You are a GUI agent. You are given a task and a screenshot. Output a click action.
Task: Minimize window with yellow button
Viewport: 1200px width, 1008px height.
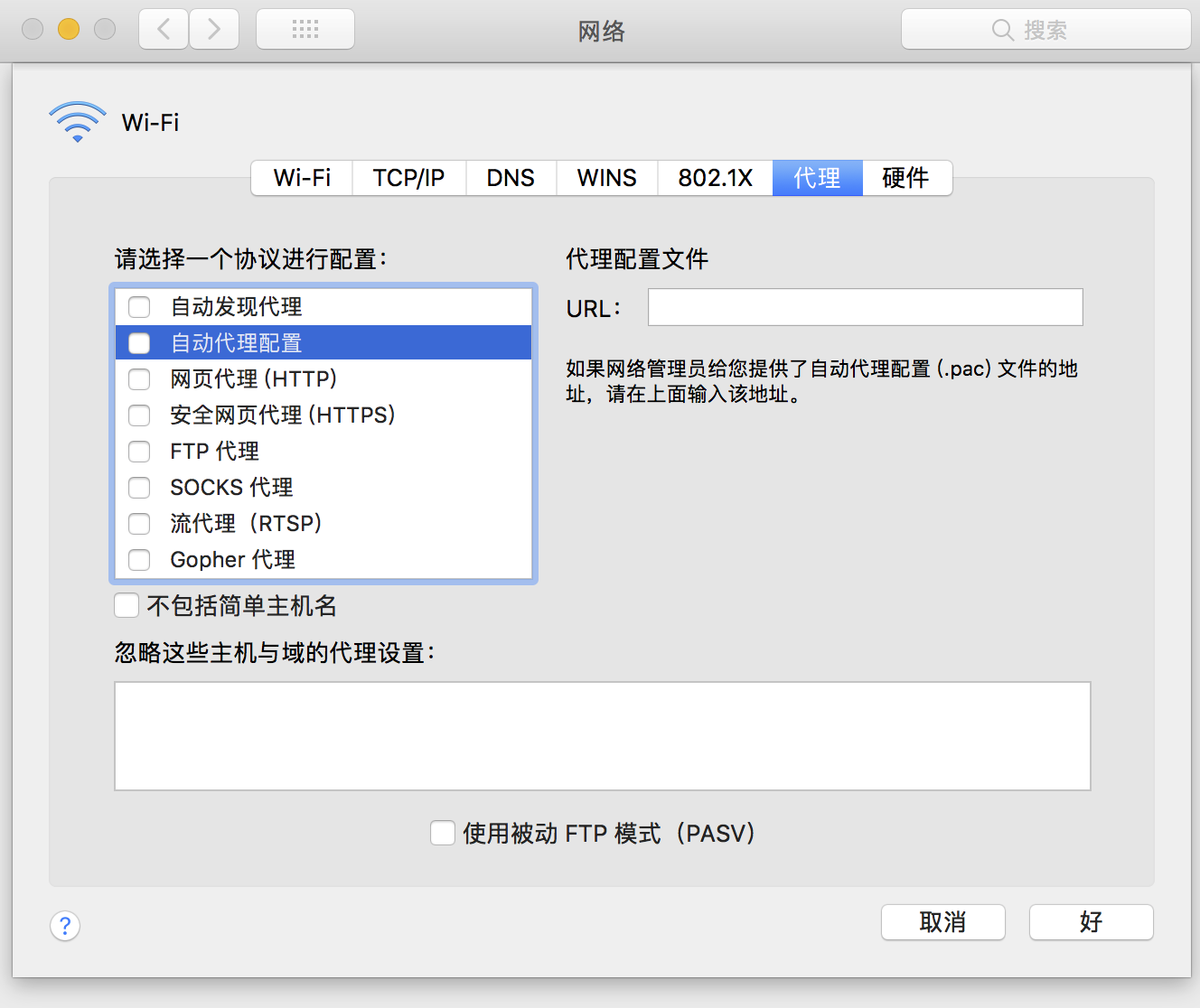[69, 29]
